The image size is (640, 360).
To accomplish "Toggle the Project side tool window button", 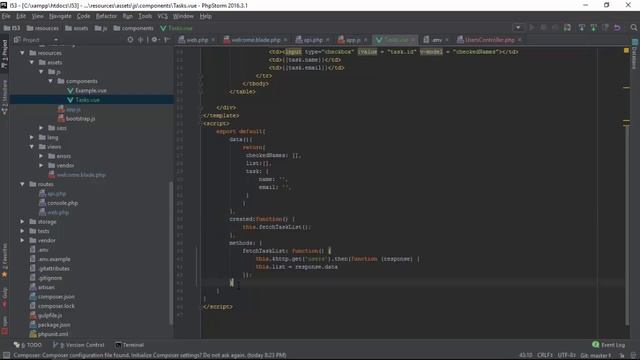I will [4, 54].
